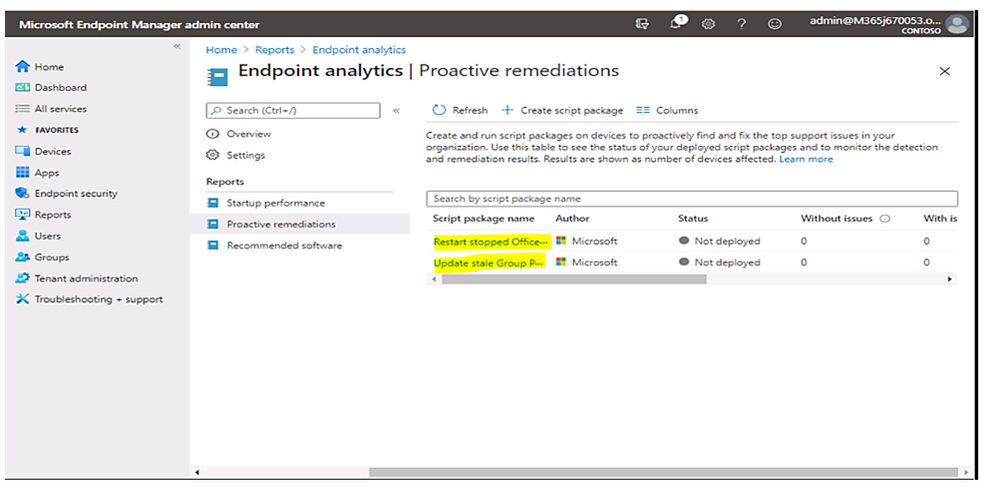
Task: Open the Columns chooser
Action: point(667,110)
